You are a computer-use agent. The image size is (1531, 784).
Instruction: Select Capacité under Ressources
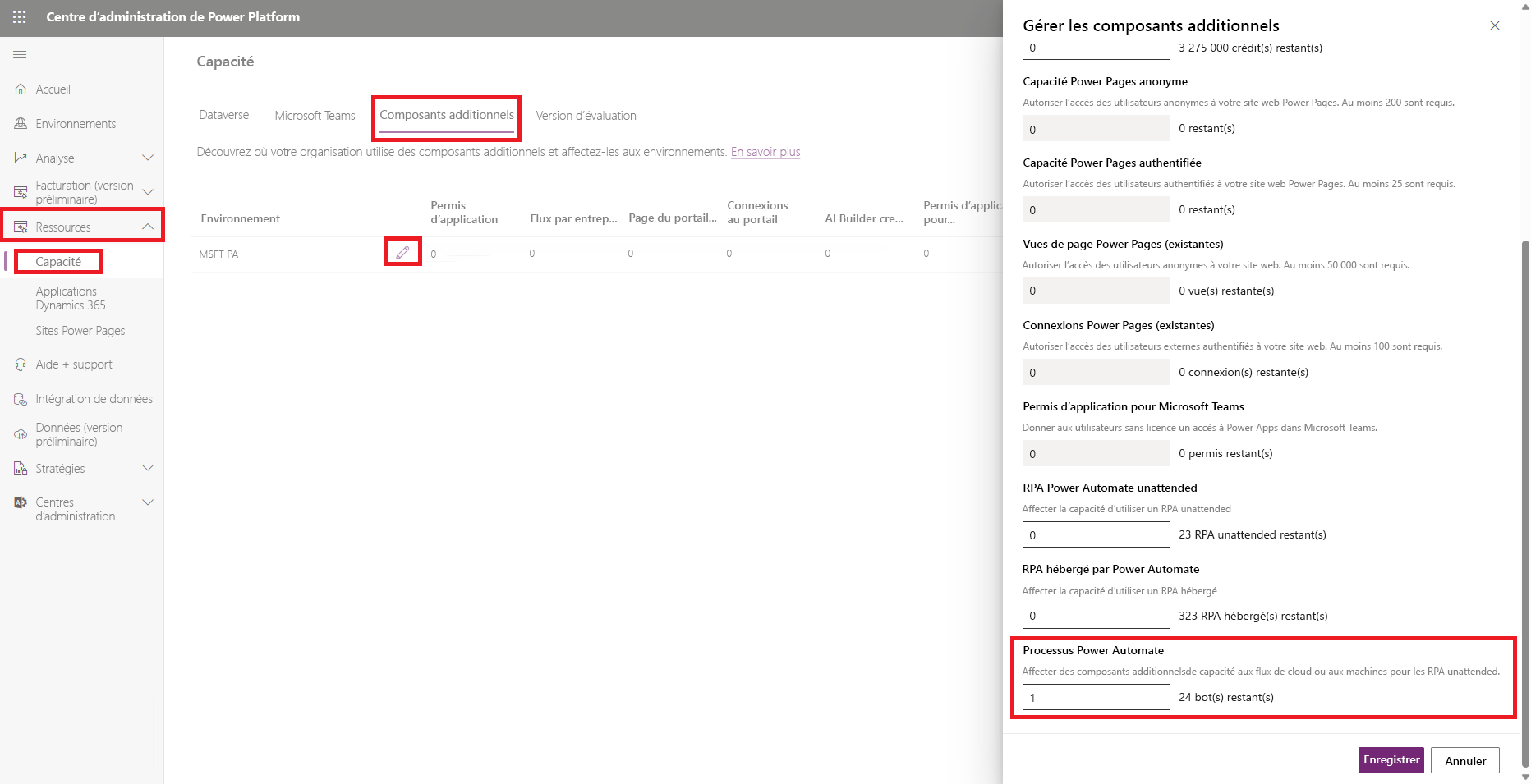58,262
